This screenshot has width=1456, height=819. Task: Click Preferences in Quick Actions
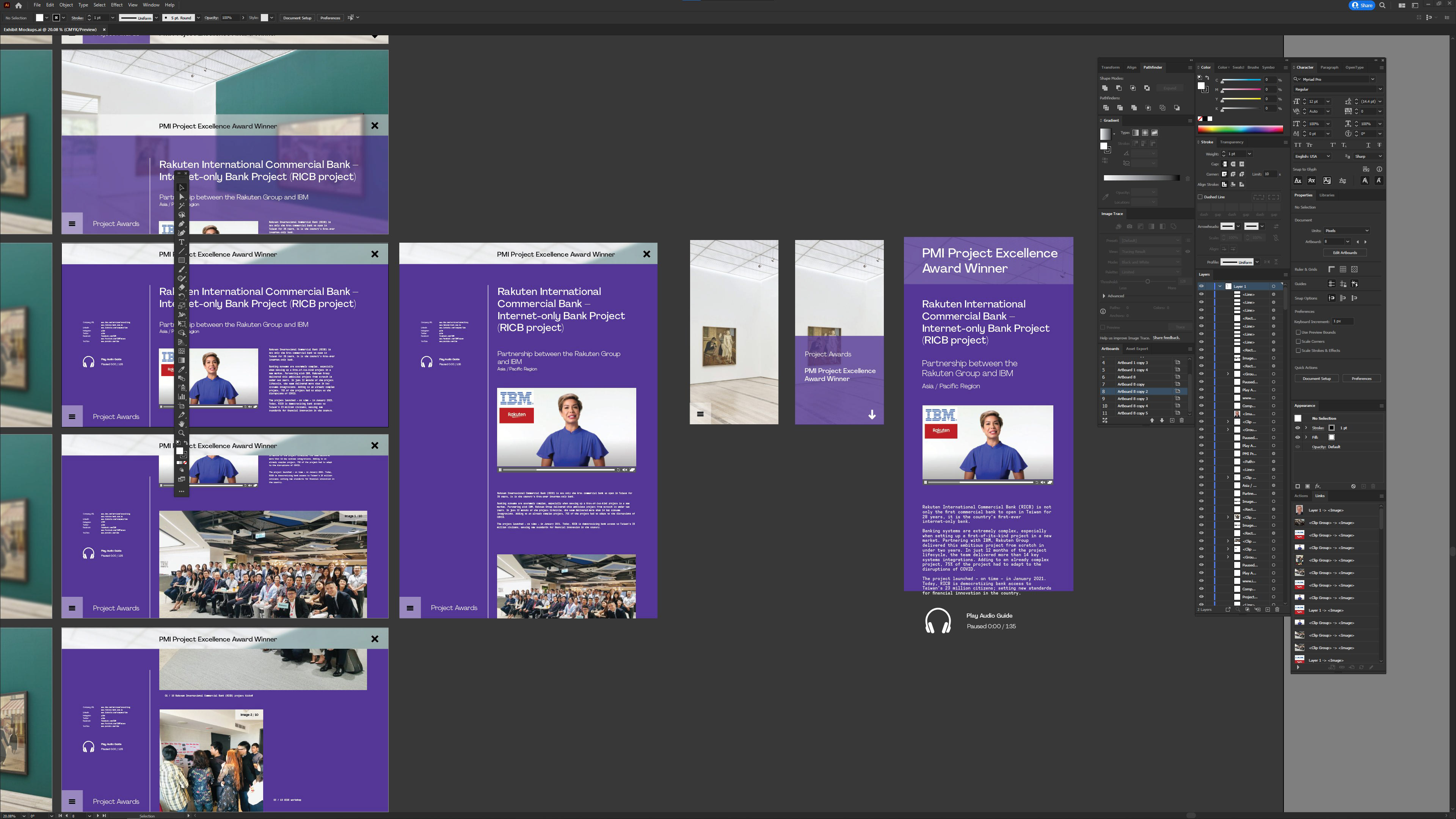1361,379
